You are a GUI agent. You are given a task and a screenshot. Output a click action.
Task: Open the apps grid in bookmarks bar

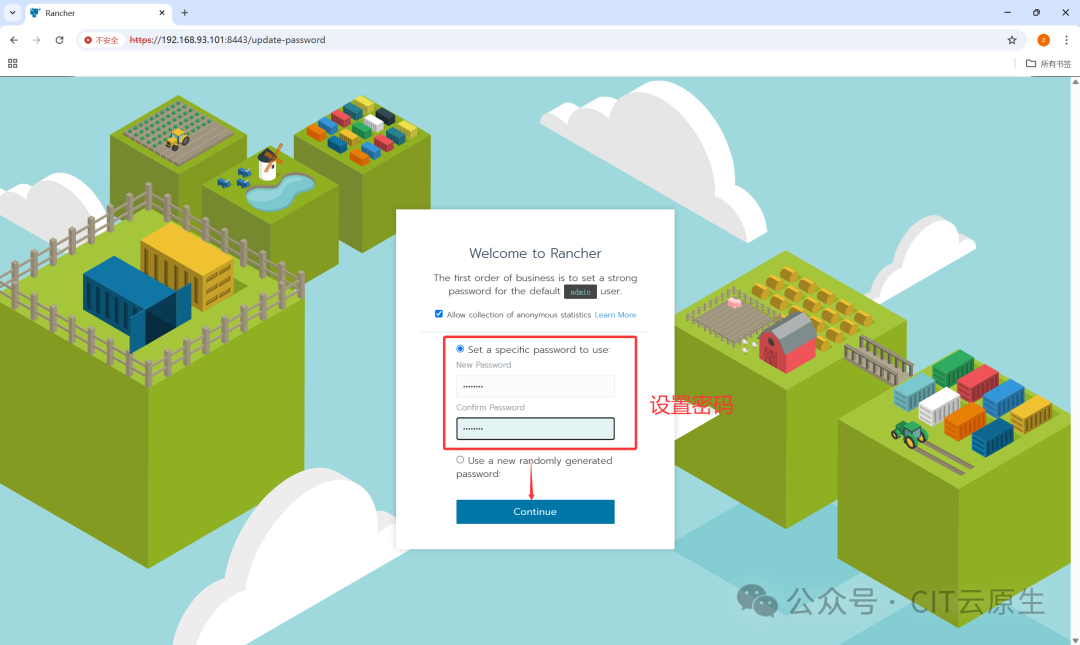tap(12, 63)
